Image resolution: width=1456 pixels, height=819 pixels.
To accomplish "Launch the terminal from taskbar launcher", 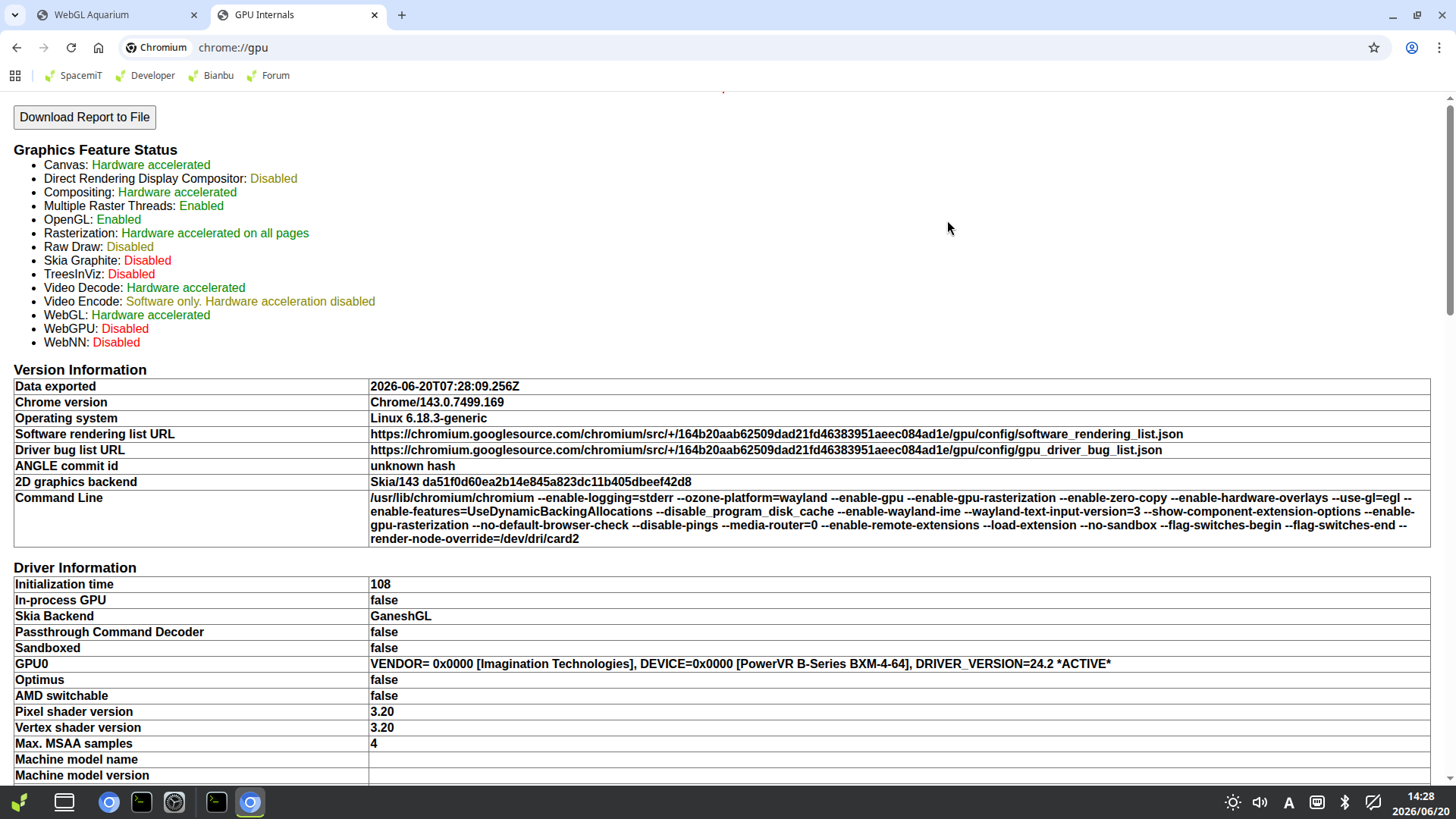I will coord(142,802).
